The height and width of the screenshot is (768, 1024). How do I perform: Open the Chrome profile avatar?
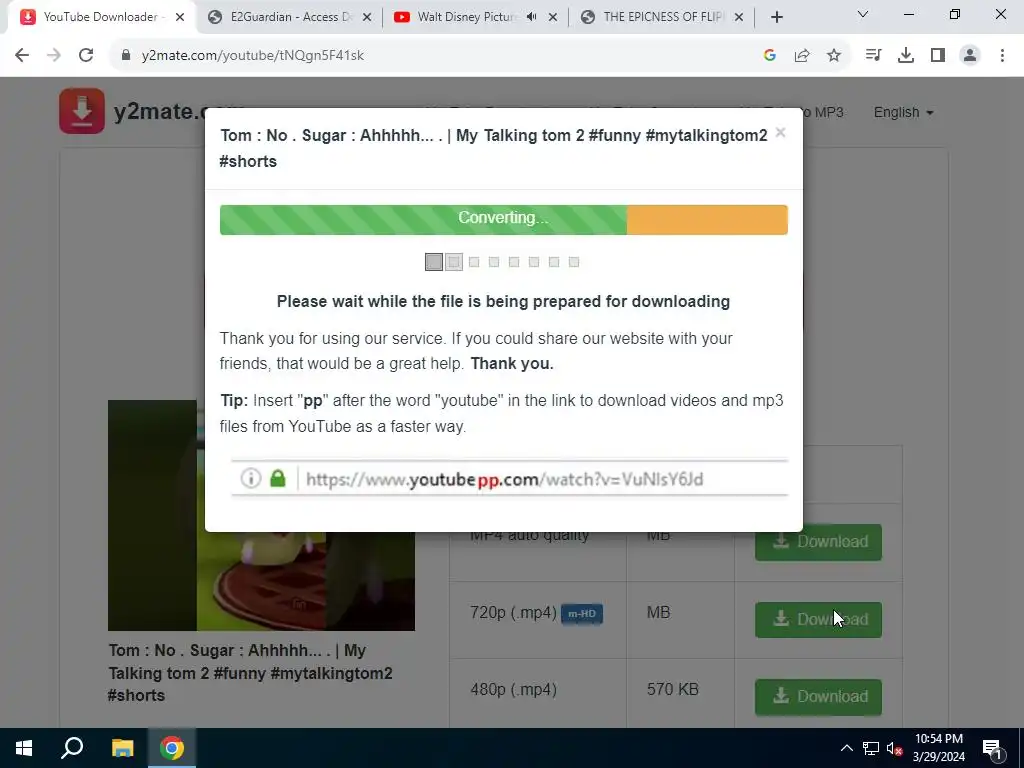(970, 56)
